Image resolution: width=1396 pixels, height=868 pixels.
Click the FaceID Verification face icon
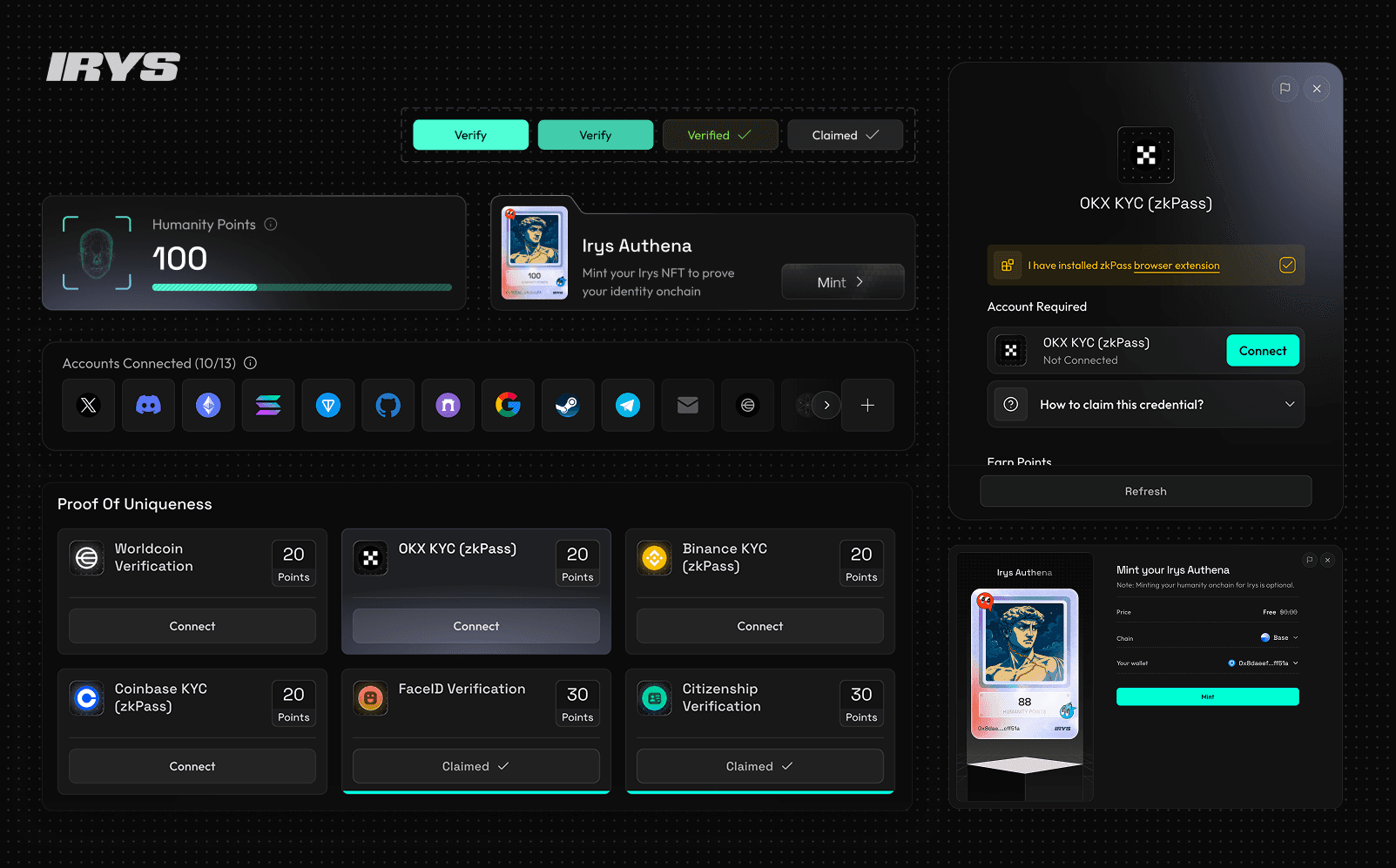[371, 698]
